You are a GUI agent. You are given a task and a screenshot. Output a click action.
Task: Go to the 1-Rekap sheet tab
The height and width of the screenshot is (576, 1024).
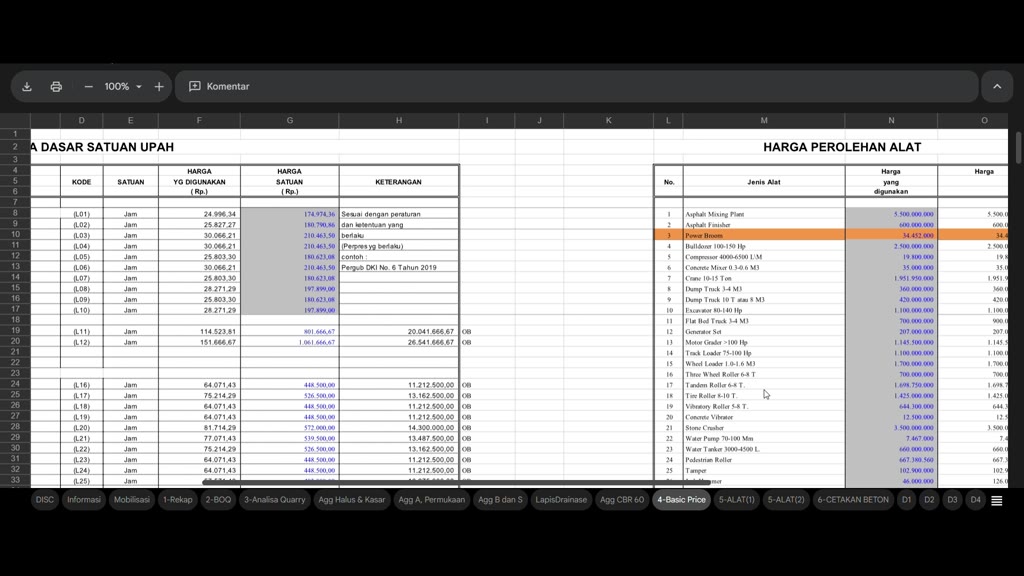coord(178,500)
